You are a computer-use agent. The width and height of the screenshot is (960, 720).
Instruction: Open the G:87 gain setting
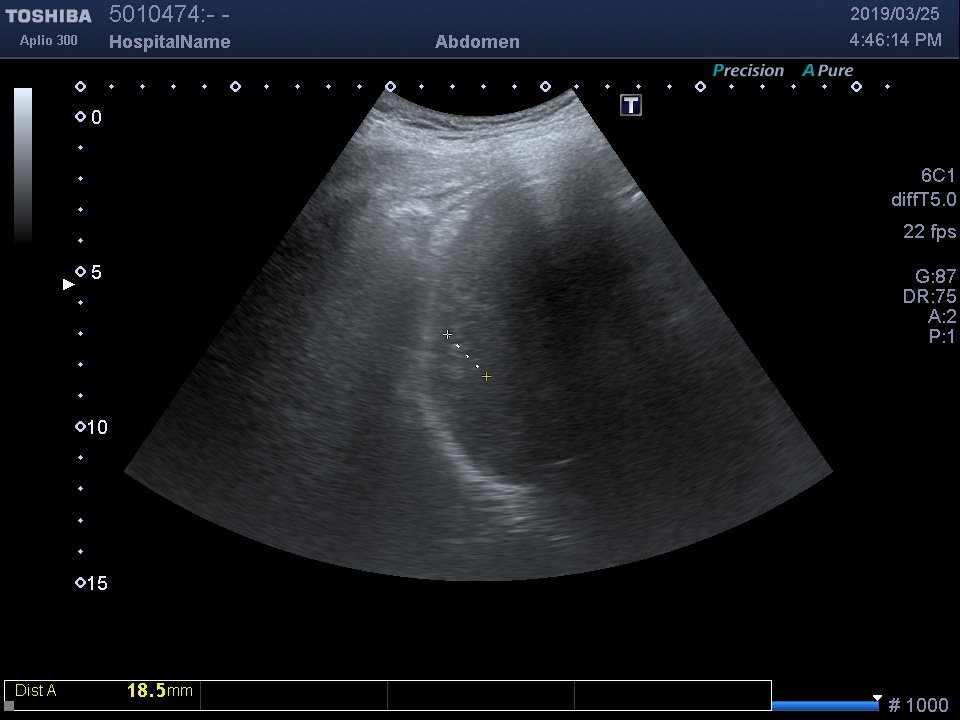click(x=935, y=277)
